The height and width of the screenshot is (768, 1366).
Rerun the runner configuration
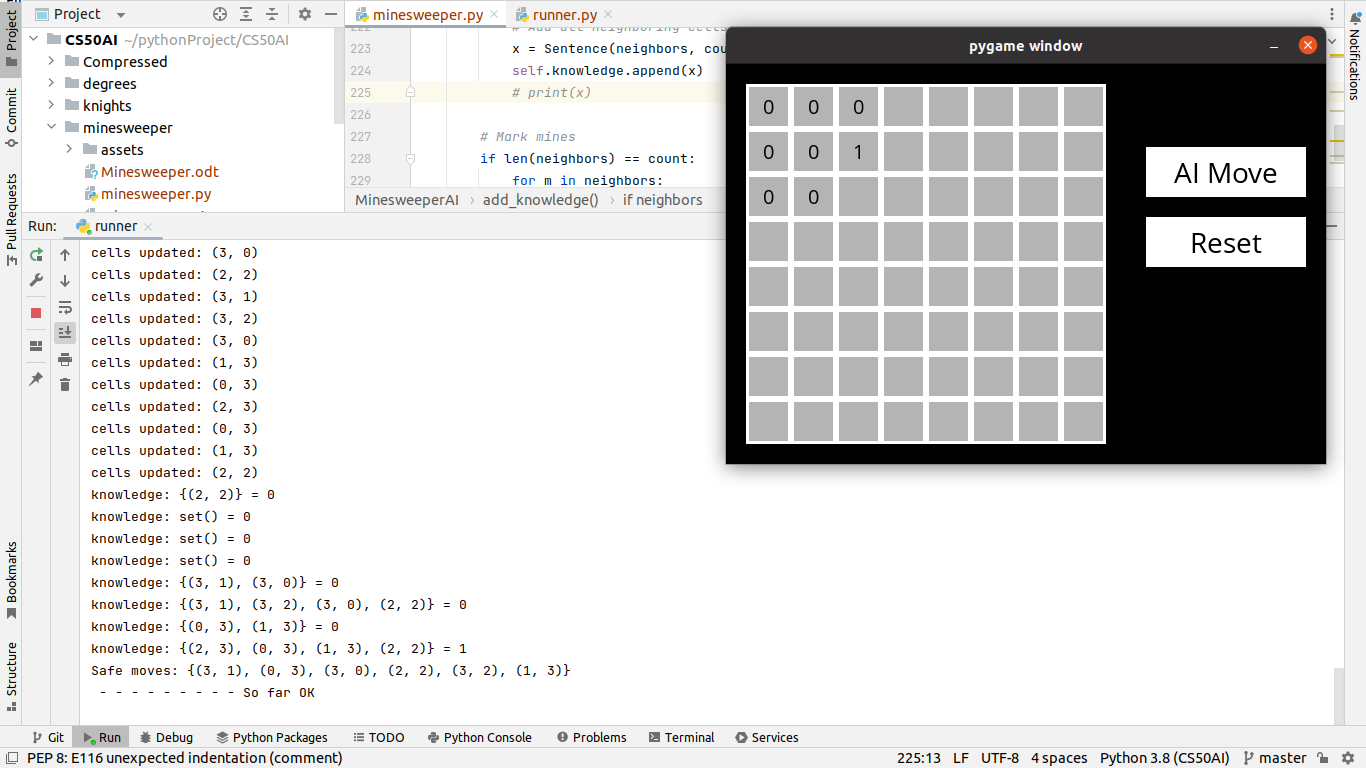click(x=36, y=255)
